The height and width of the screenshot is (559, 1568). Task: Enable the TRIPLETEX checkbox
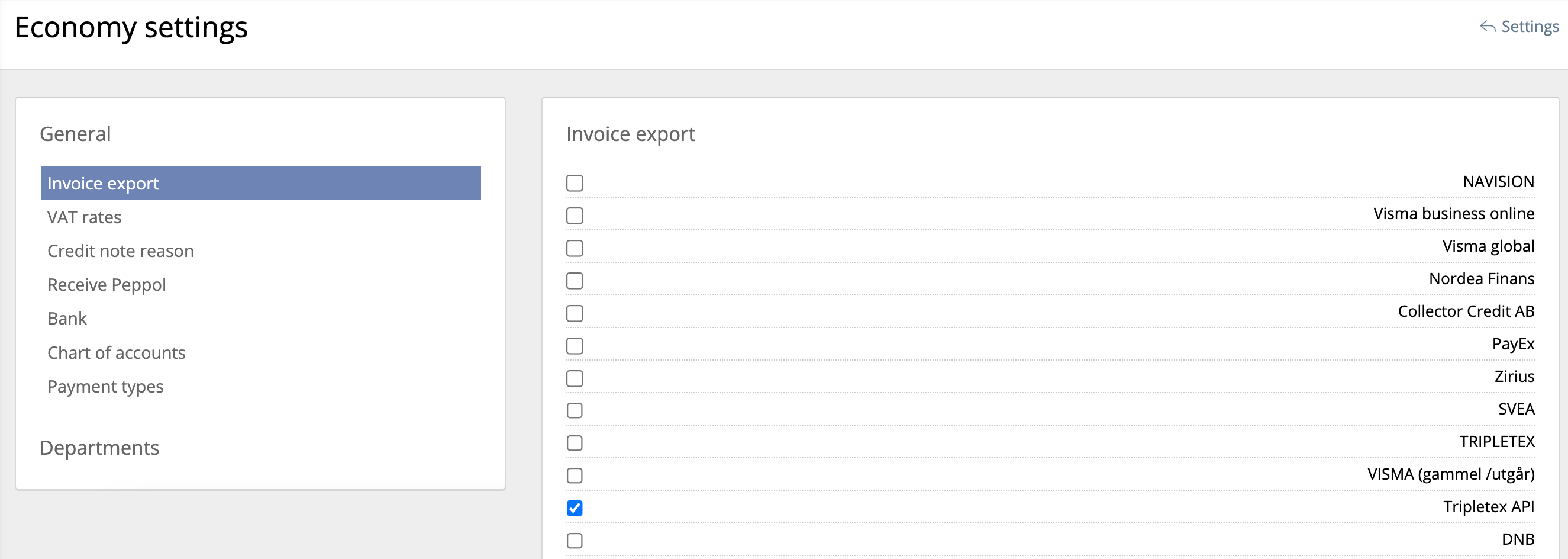[x=575, y=444]
